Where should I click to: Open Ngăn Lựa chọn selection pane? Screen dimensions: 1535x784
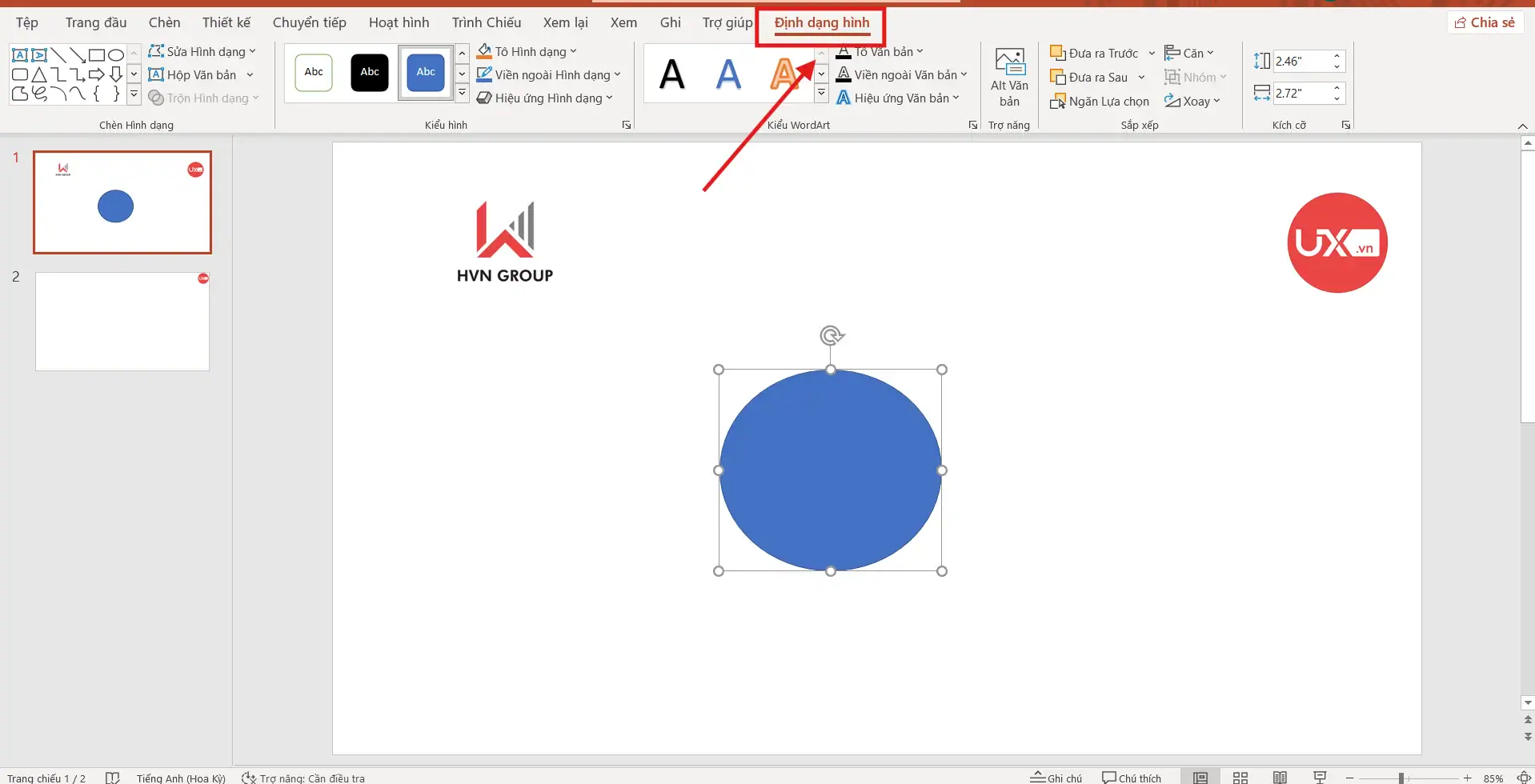click(x=1100, y=102)
